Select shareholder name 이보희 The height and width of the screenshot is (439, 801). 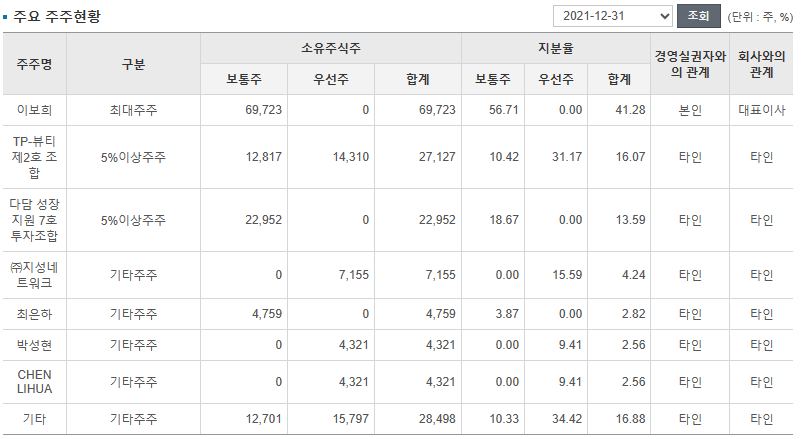click(x=34, y=110)
